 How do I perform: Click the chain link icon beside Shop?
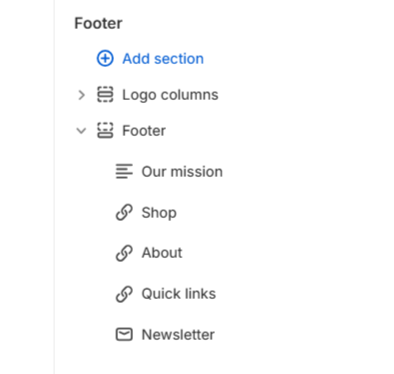pos(124,212)
